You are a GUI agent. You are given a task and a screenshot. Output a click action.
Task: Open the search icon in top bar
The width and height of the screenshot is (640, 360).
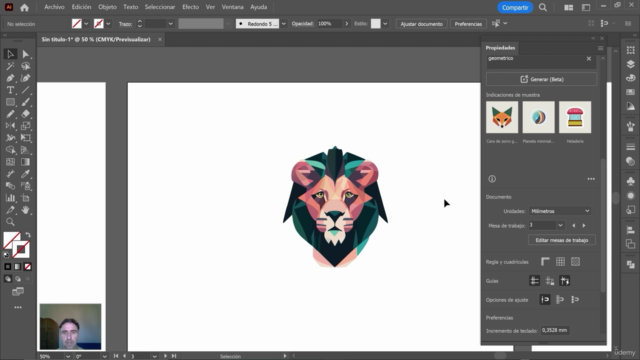tap(543, 7)
